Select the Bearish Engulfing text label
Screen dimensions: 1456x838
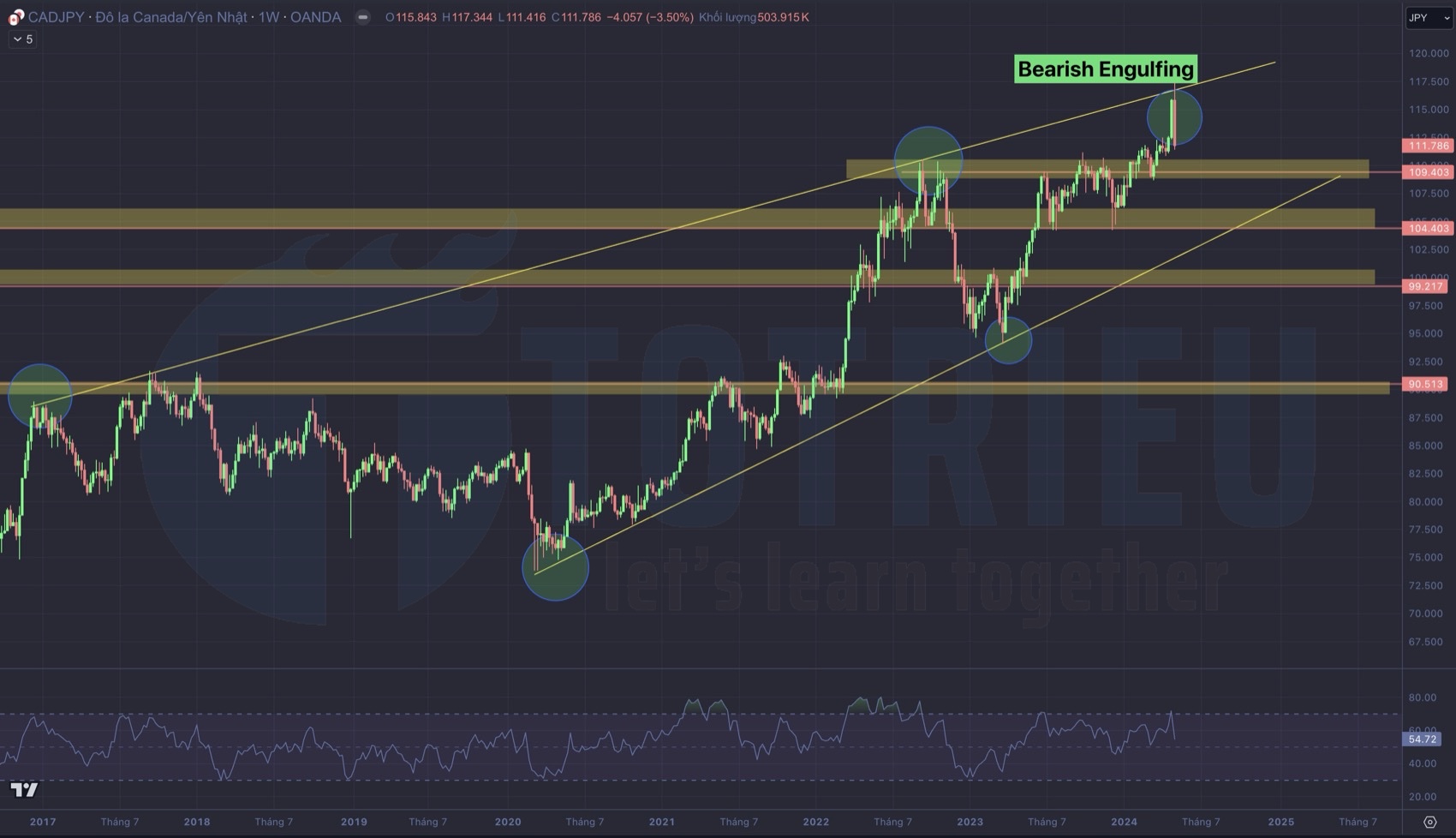[1106, 69]
